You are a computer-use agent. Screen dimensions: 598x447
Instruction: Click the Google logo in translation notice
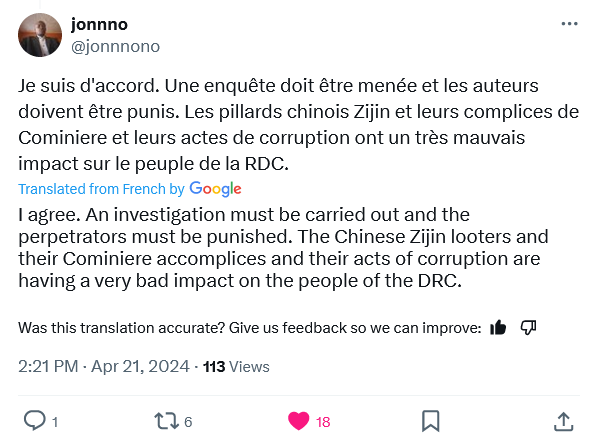coord(215,189)
